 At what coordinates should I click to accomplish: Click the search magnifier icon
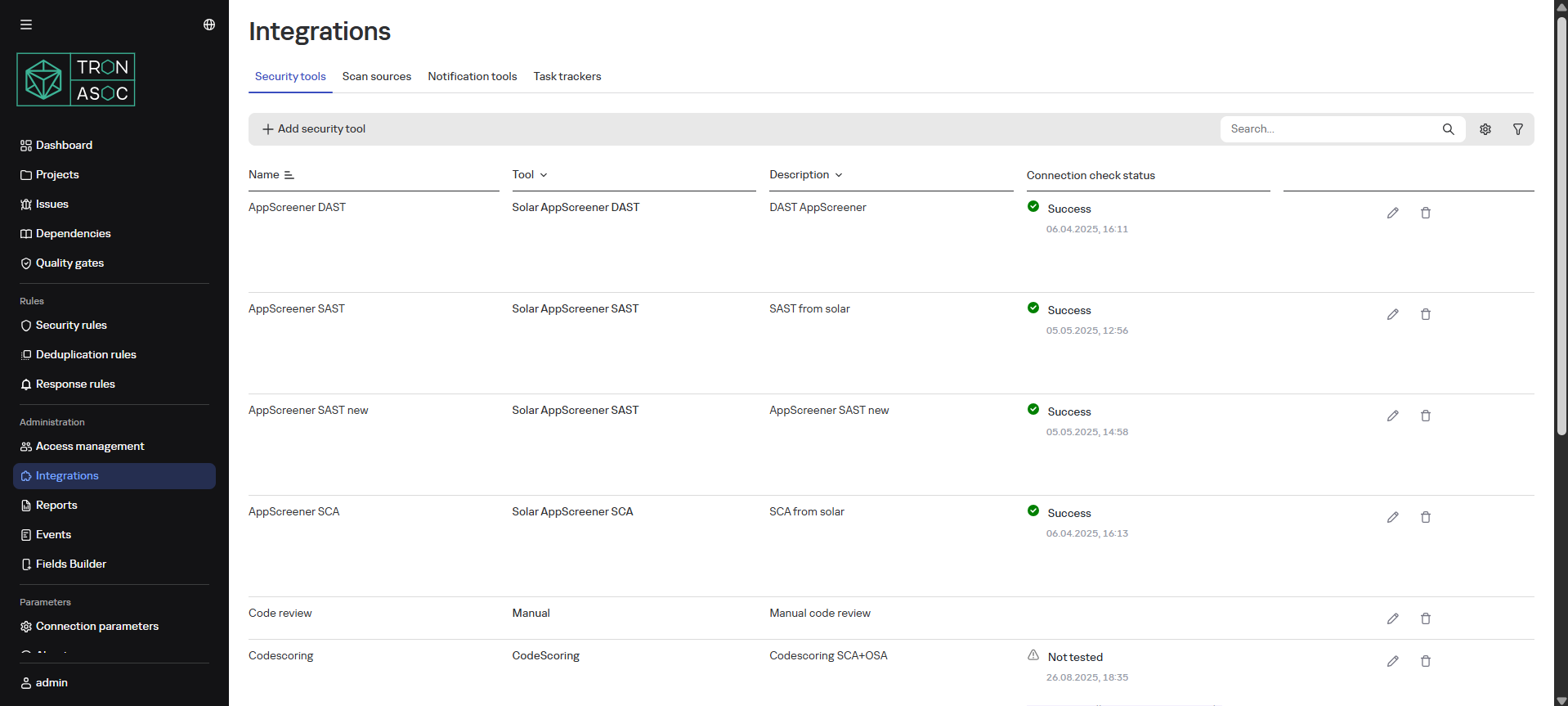pyautogui.click(x=1448, y=129)
